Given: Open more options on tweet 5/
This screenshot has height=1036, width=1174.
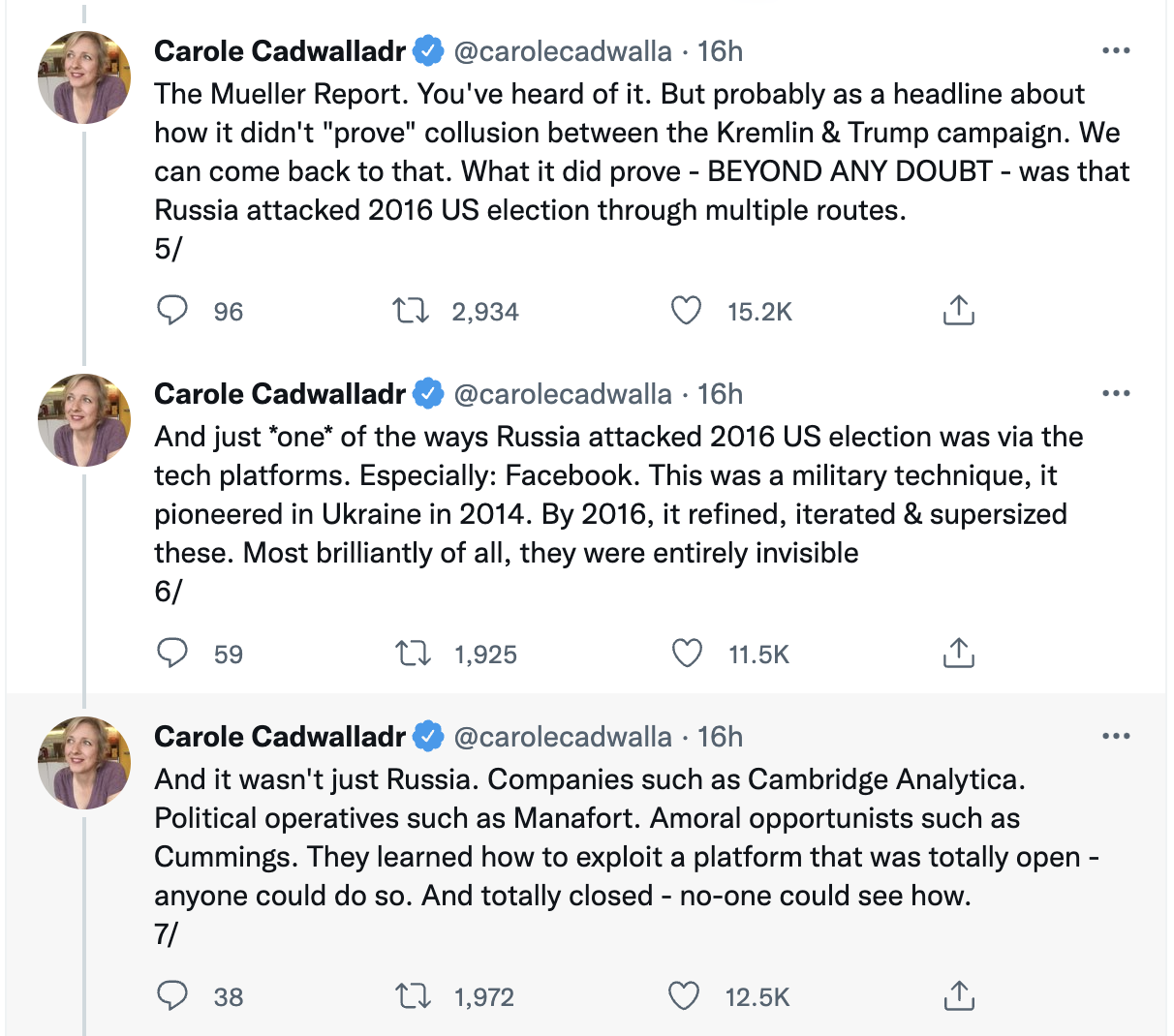Looking at the screenshot, I should coord(1116,51).
